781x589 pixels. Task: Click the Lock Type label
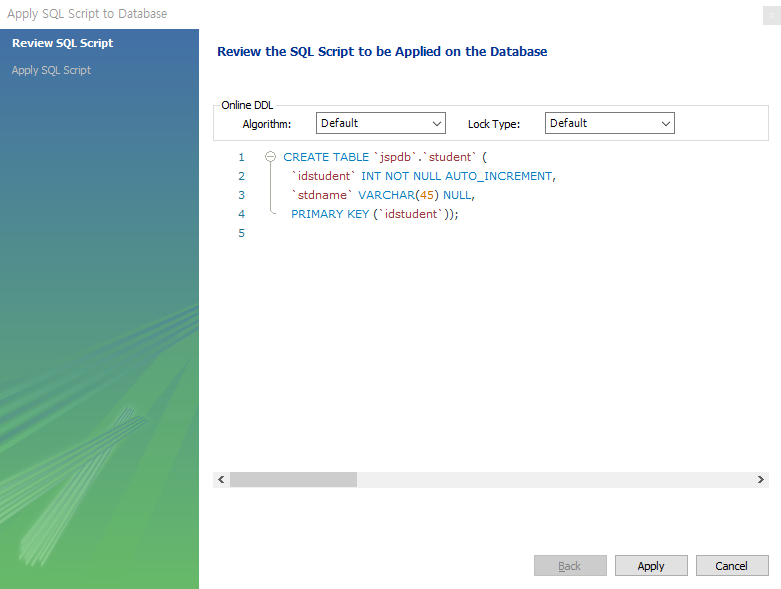tap(494, 124)
